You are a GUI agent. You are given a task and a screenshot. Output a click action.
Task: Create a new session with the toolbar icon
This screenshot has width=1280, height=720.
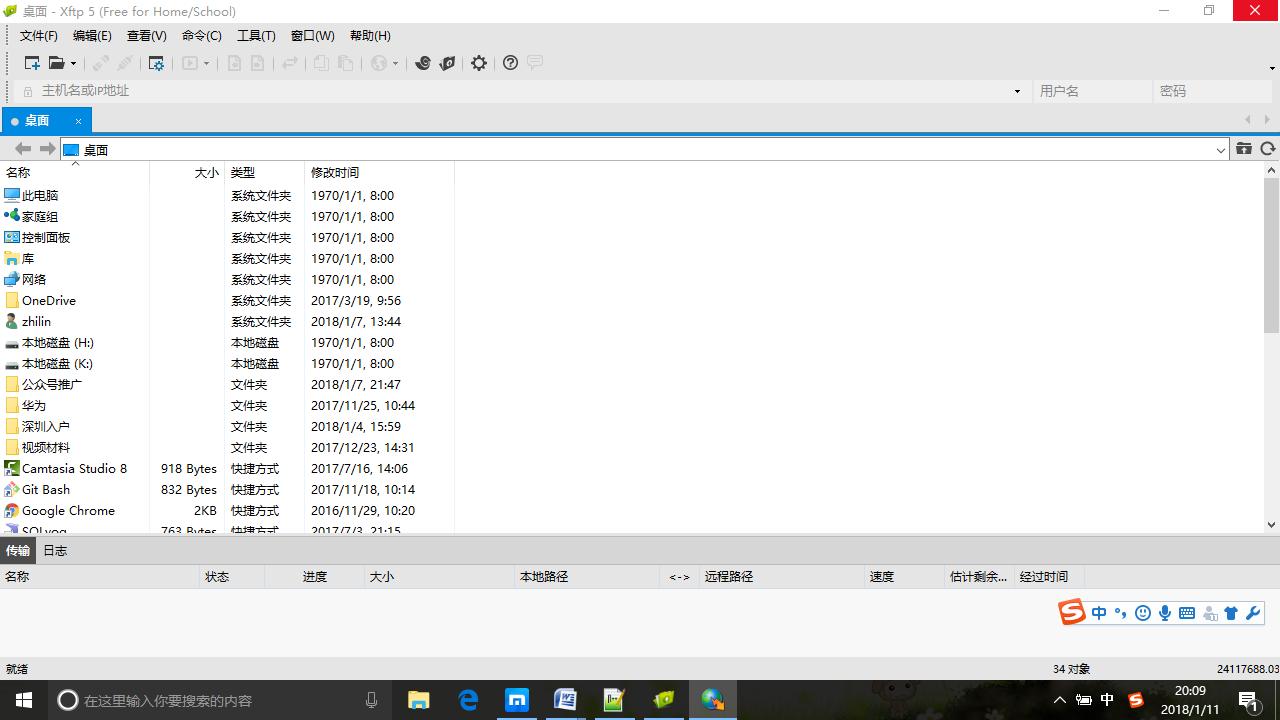[31, 62]
